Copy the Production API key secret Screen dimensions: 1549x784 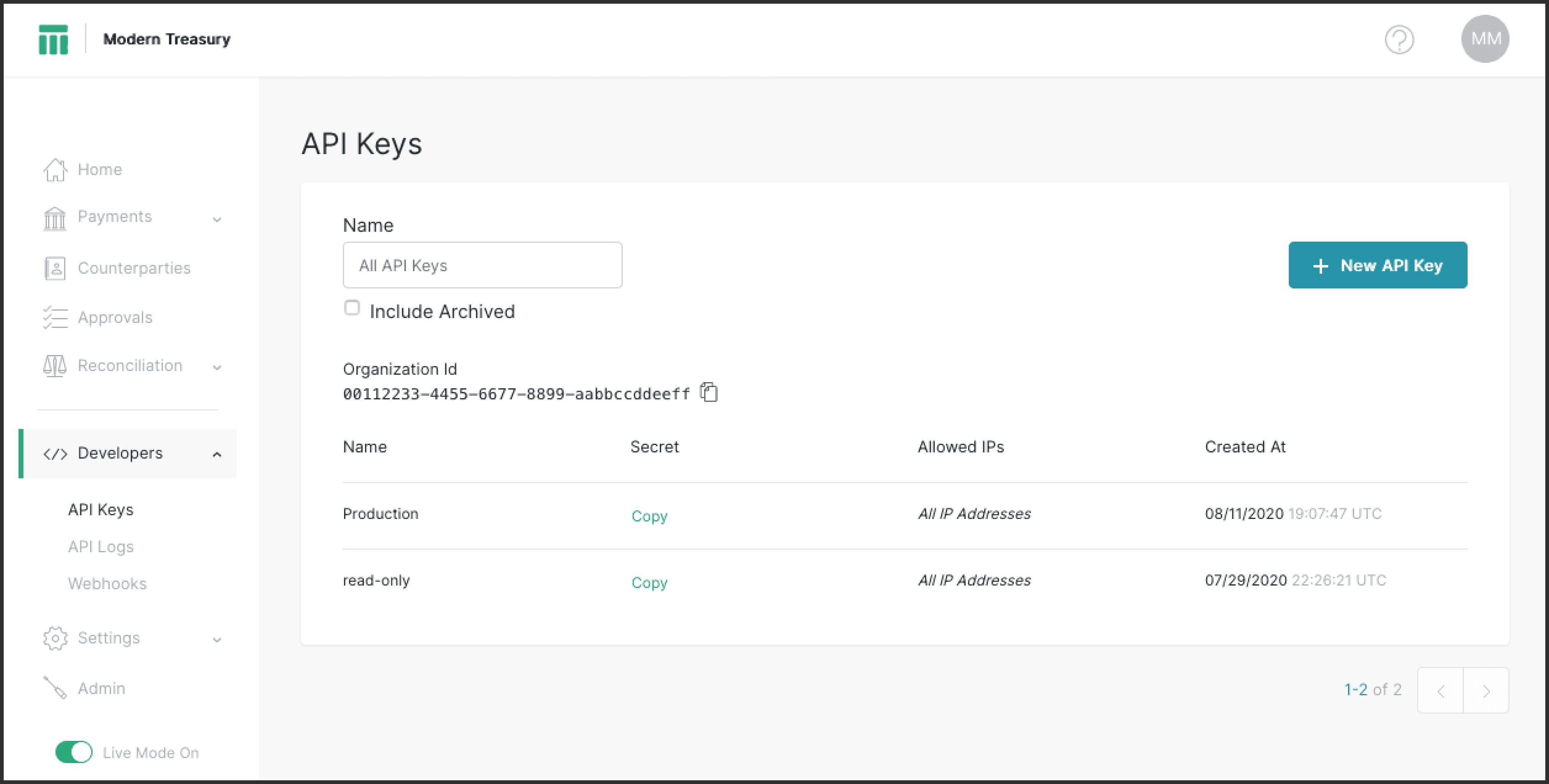tap(650, 514)
